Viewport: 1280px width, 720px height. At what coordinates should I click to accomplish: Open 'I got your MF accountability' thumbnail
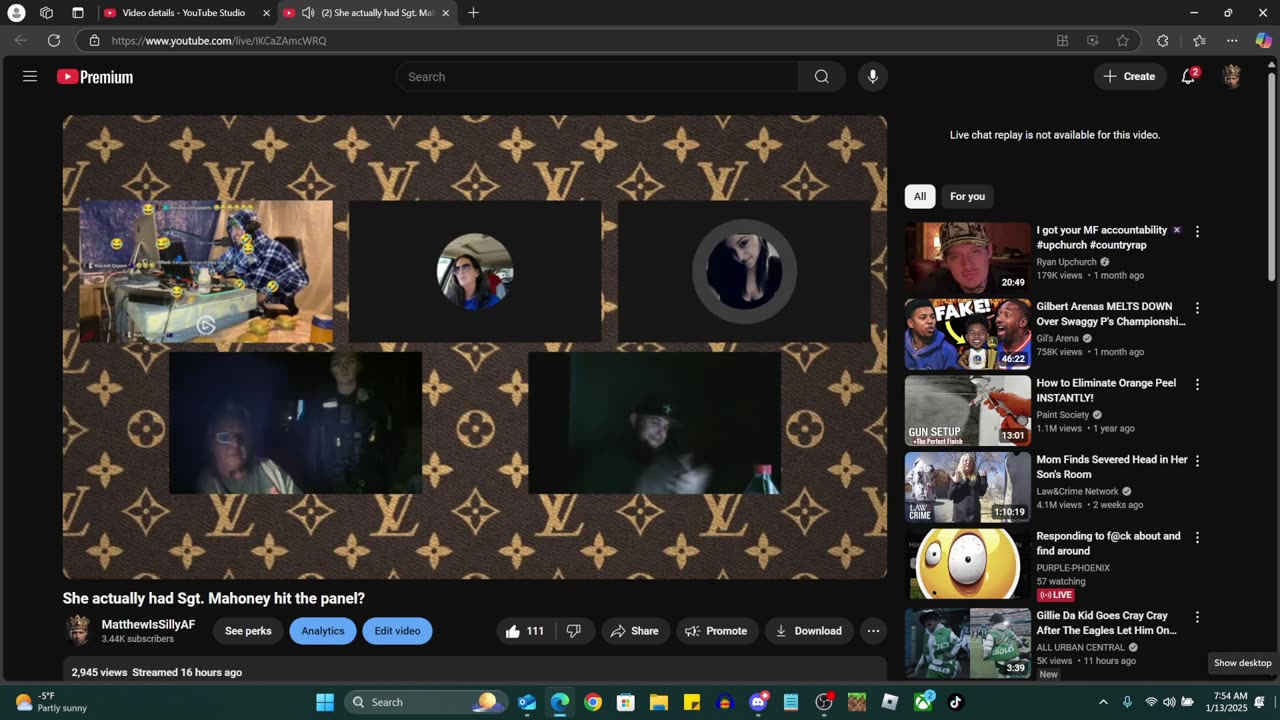tap(967, 257)
